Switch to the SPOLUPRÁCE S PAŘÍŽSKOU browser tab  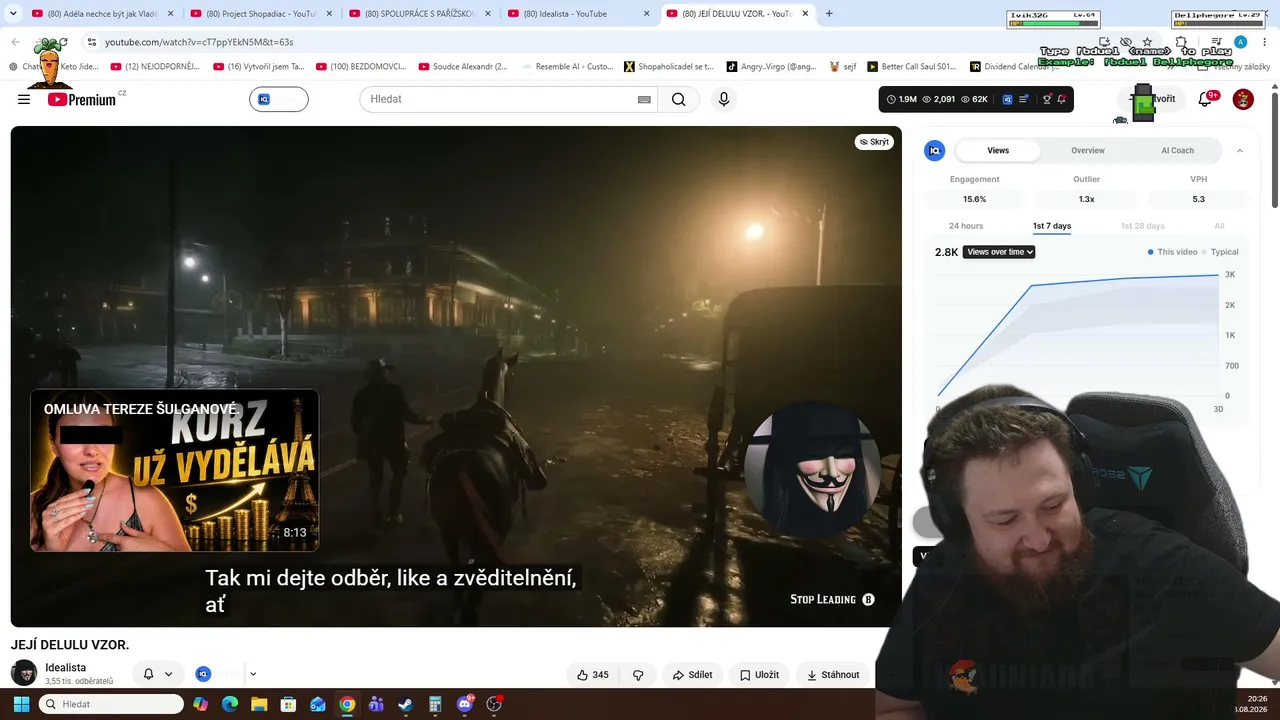420,14
